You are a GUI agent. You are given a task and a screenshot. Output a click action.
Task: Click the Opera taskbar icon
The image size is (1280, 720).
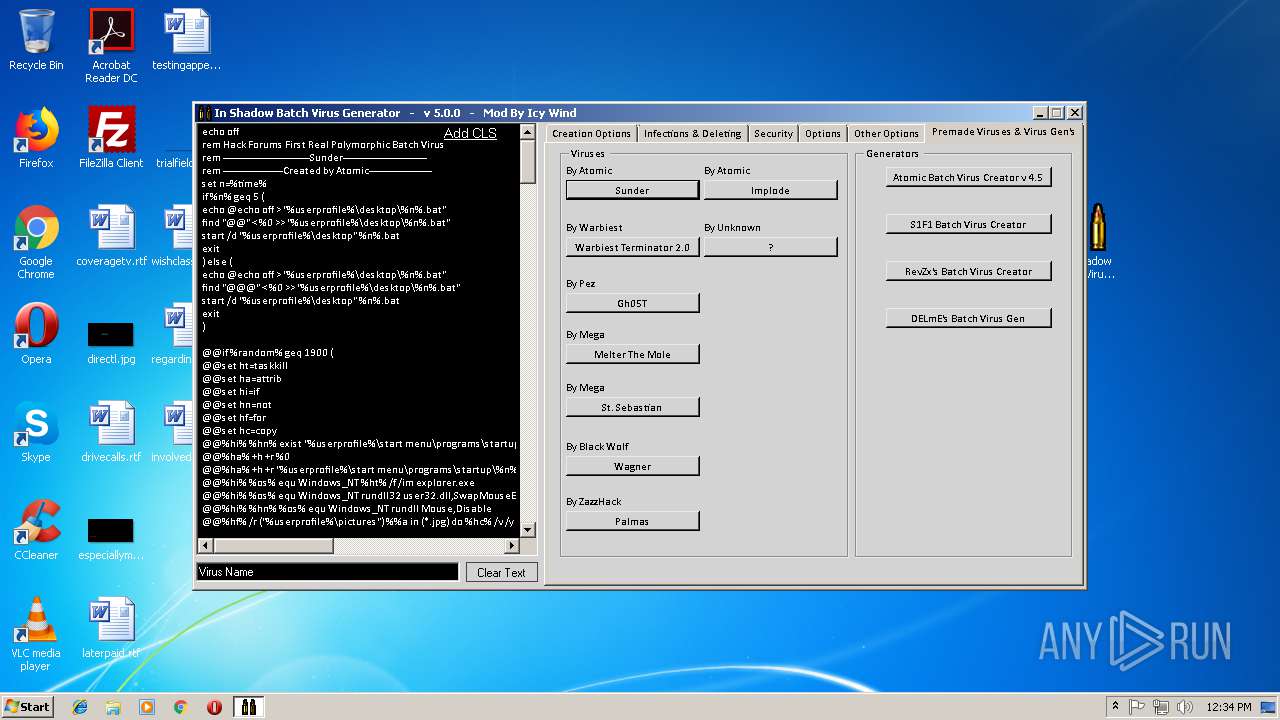tap(214, 707)
